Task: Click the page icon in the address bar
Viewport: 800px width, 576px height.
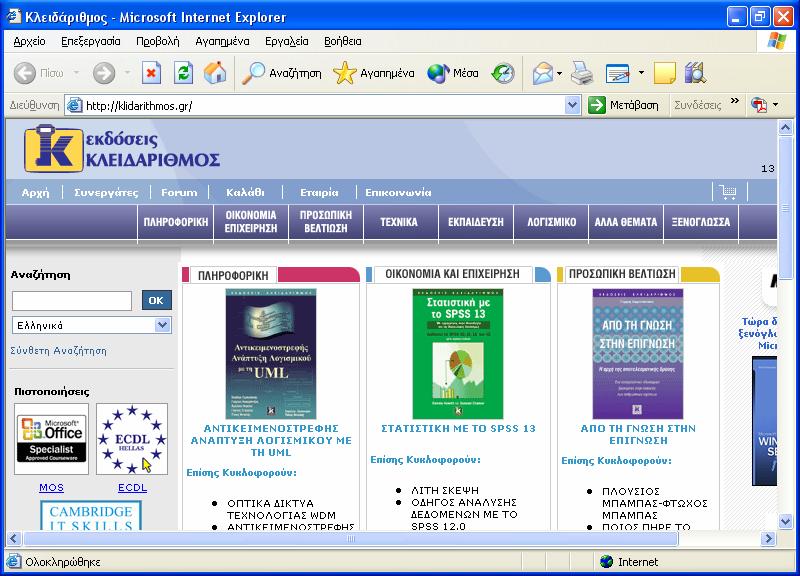Action: (75, 105)
